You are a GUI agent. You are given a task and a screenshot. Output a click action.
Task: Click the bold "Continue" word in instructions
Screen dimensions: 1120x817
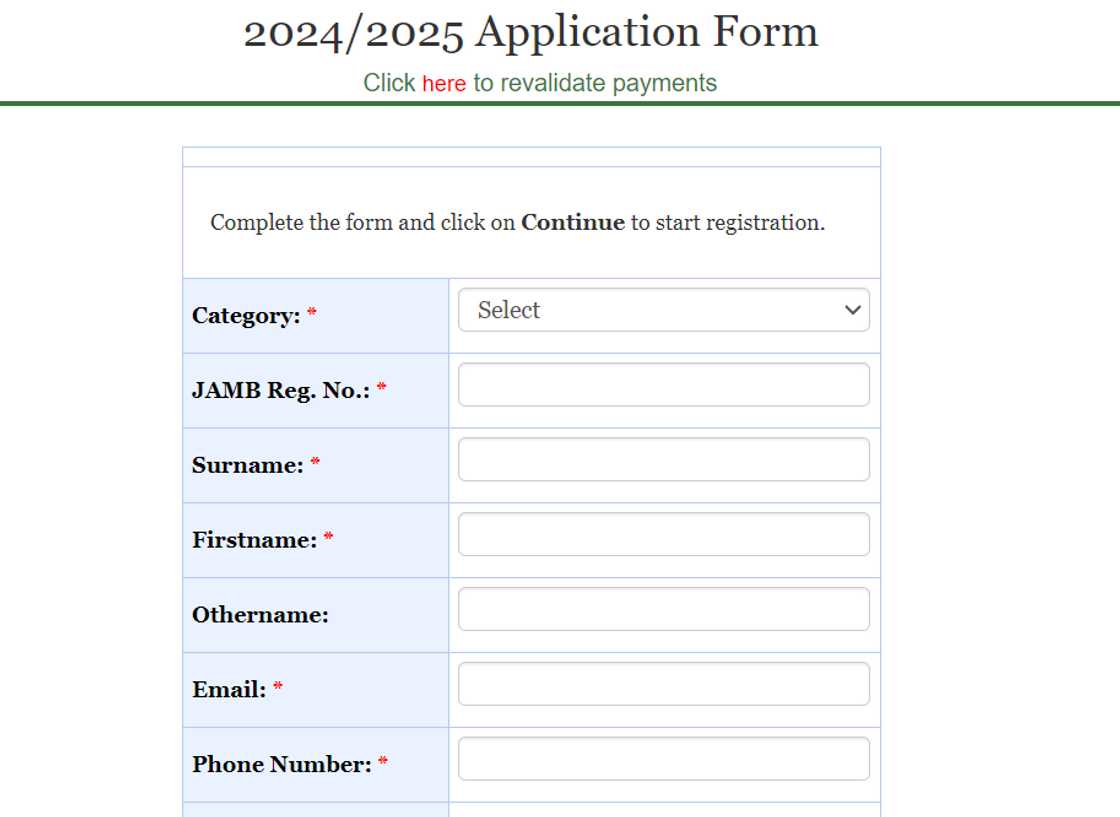tap(573, 223)
